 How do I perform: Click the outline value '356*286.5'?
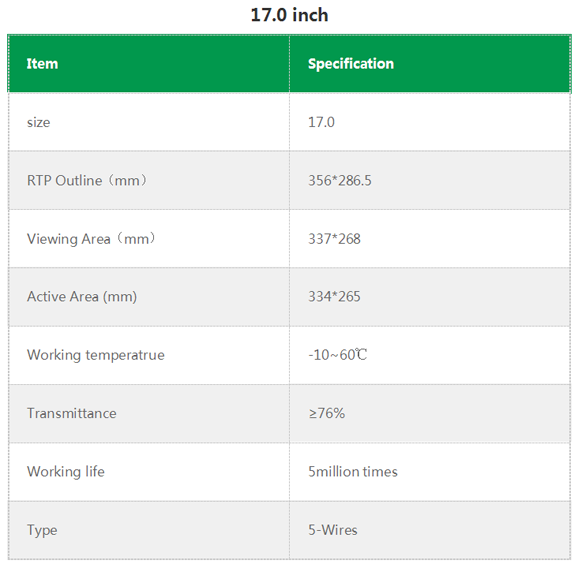[340, 180]
